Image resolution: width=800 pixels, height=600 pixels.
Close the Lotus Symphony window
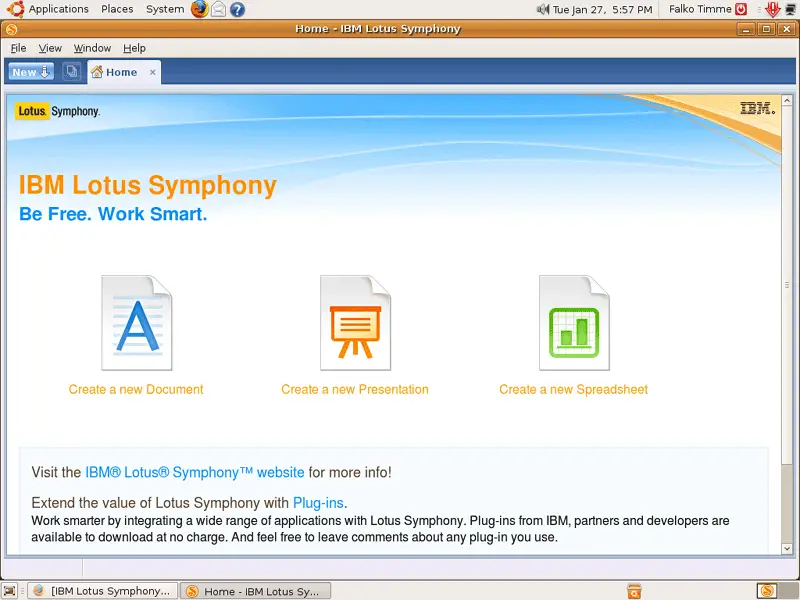[x=786, y=29]
